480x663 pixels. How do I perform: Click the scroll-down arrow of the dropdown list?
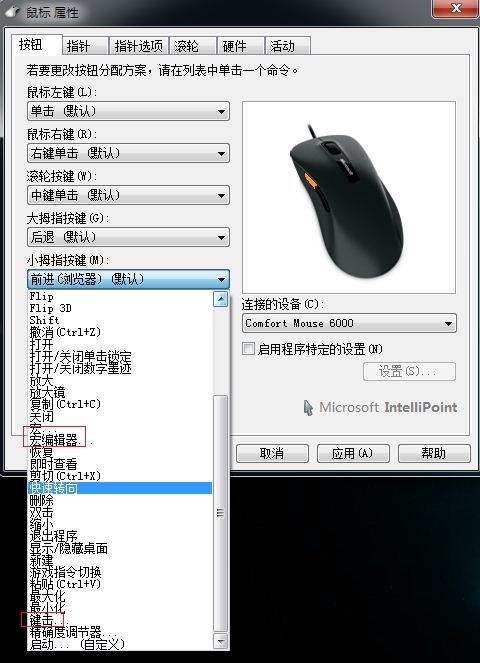(x=220, y=642)
